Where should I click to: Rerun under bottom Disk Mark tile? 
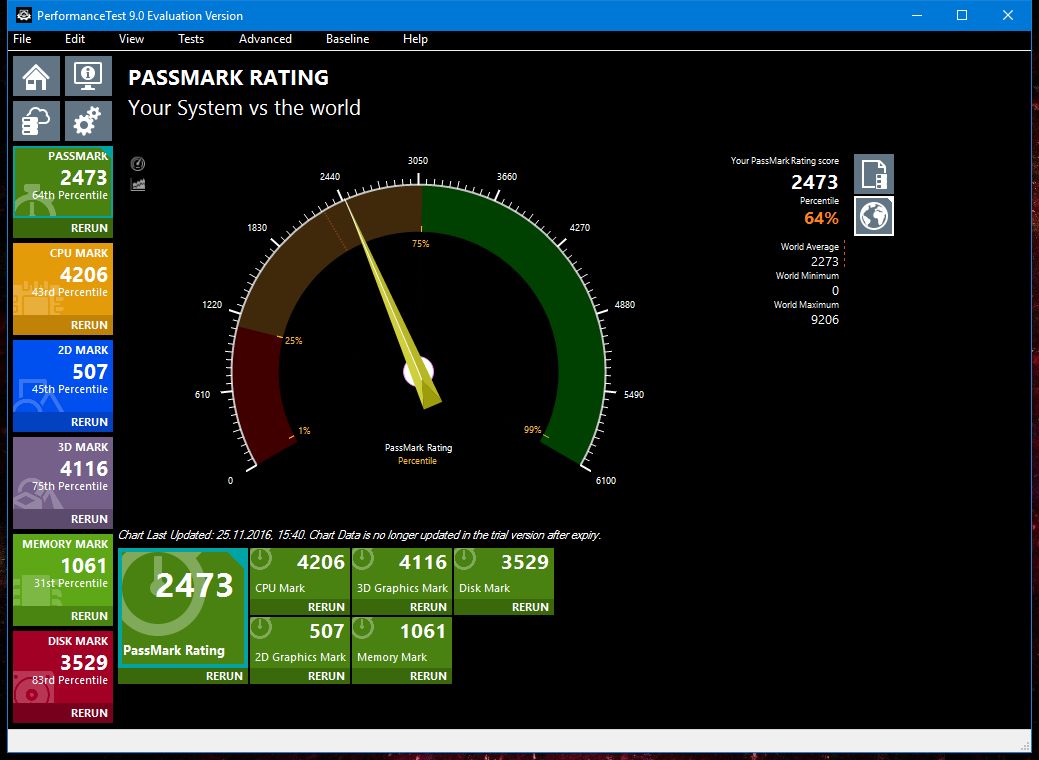click(530, 607)
